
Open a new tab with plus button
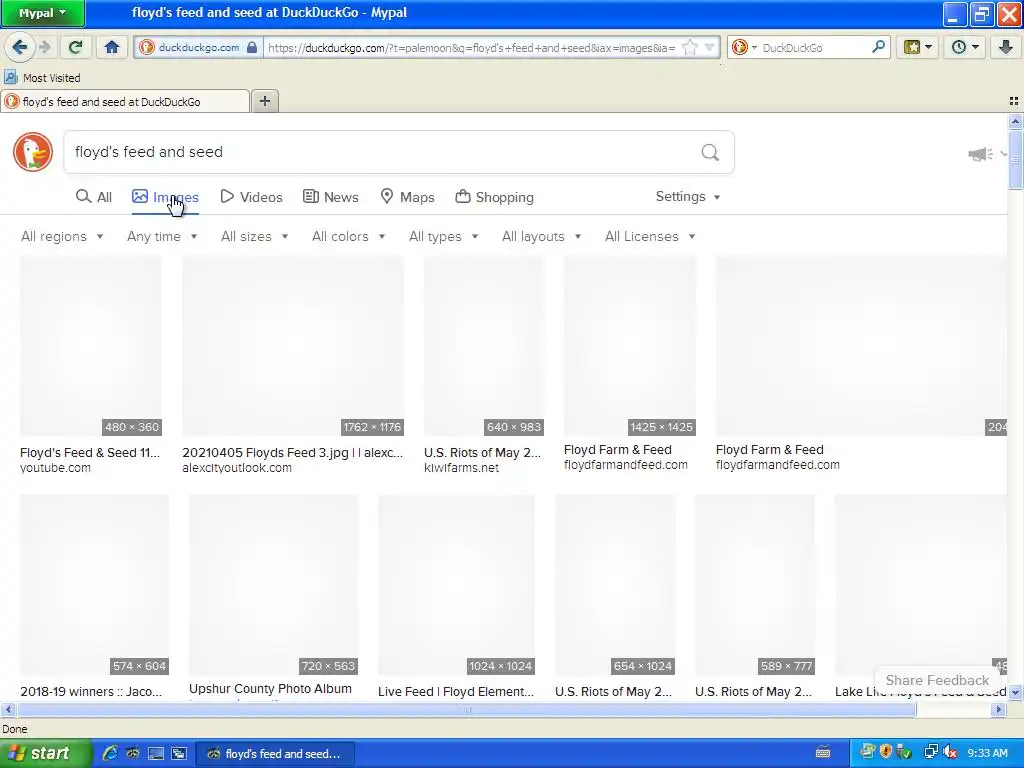click(x=264, y=101)
